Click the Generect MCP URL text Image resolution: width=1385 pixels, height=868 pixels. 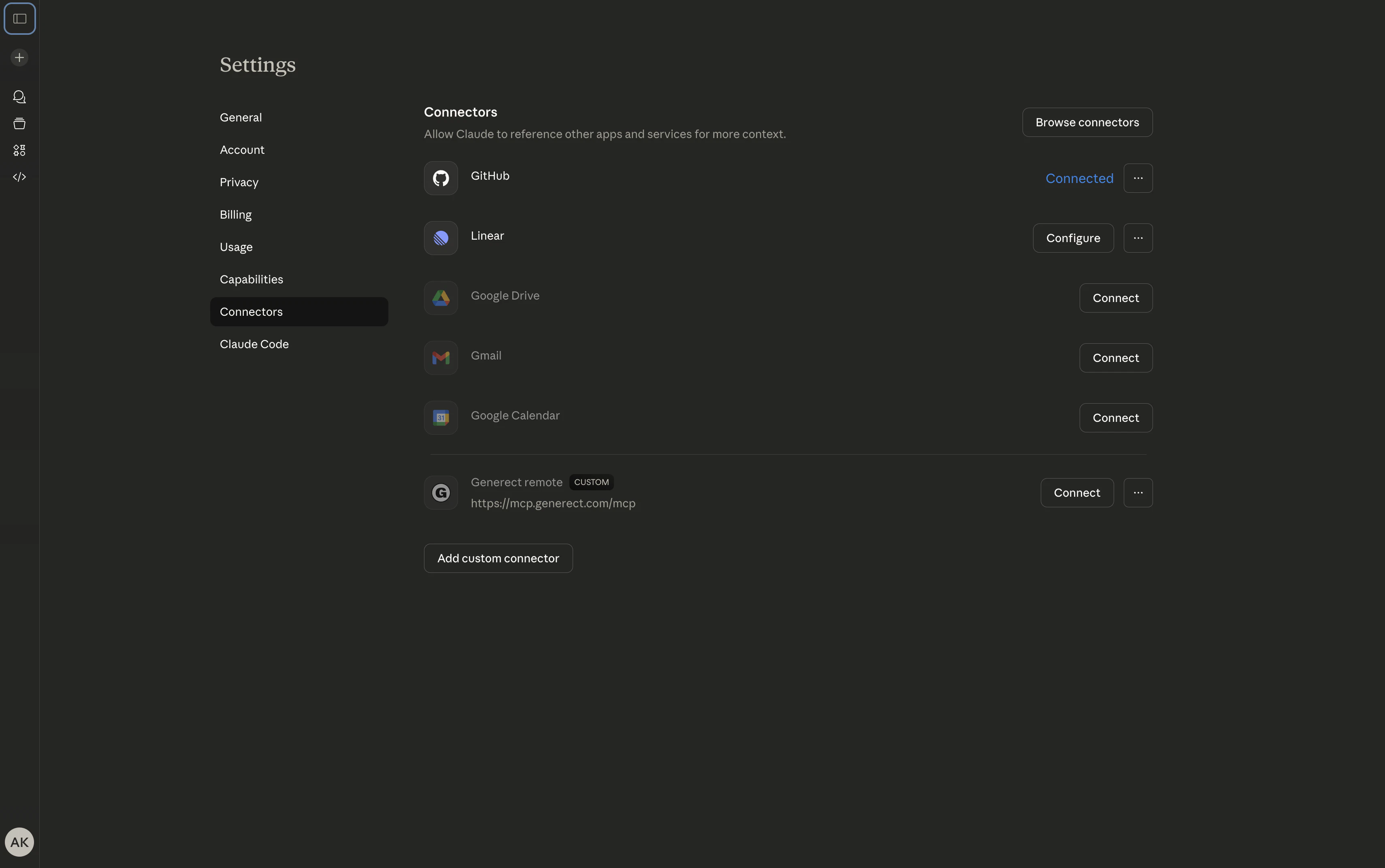tap(552, 504)
